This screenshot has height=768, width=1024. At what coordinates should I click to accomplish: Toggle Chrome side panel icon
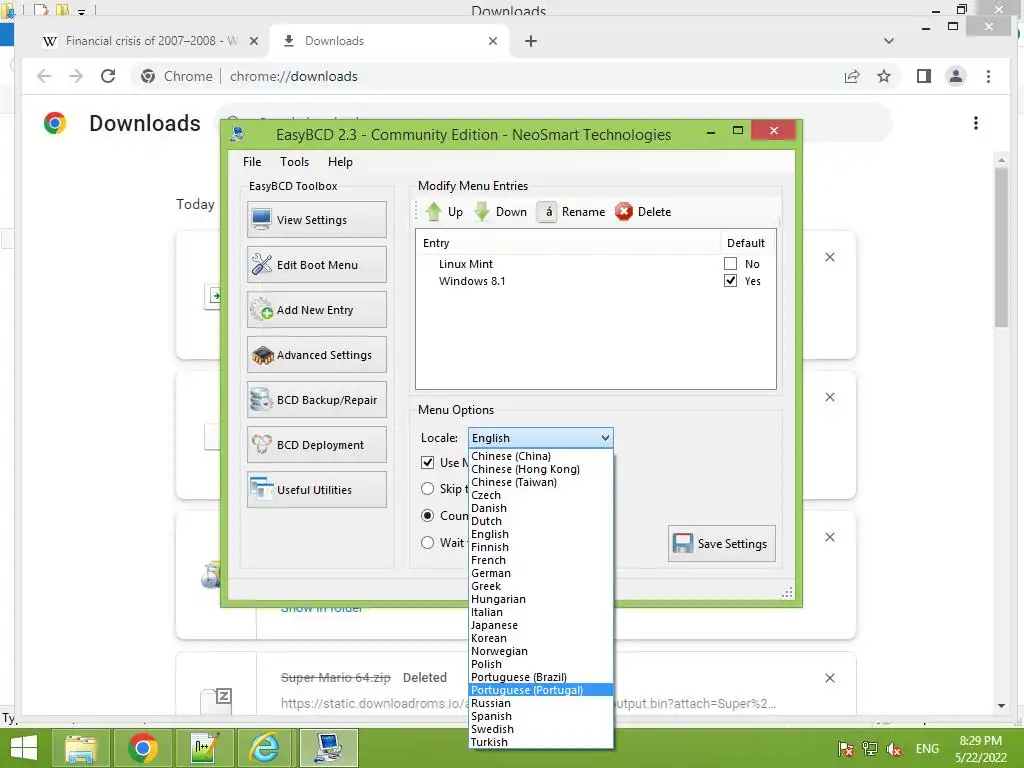coord(923,76)
